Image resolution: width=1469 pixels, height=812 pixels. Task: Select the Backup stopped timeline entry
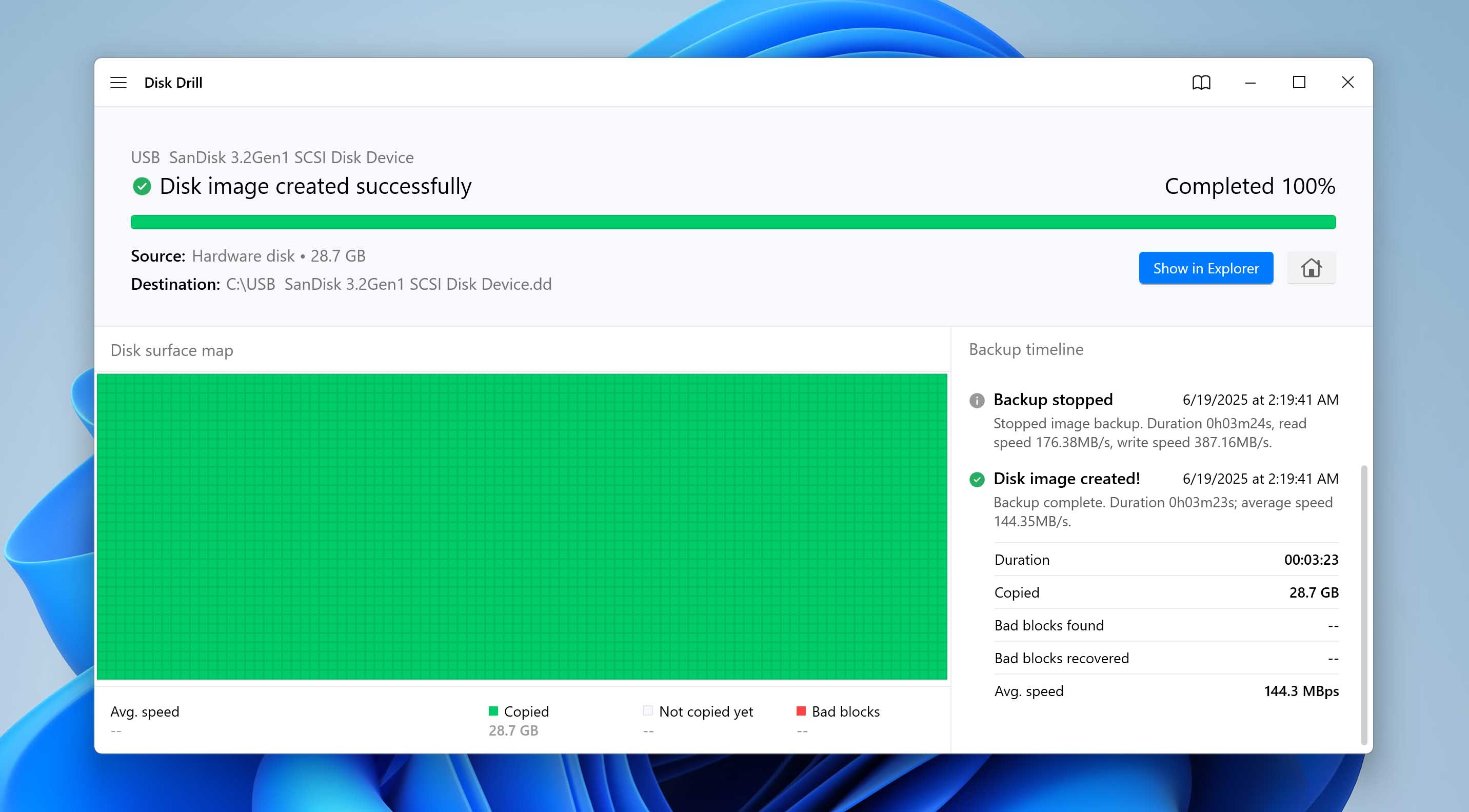click(1154, 421)
